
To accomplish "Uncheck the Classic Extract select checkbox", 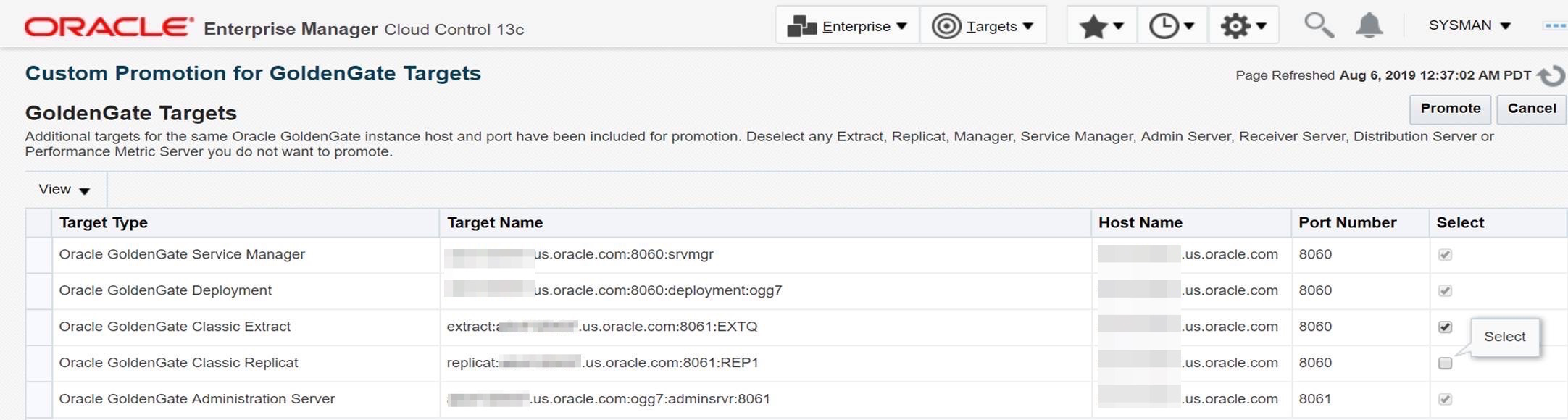I will pyautogui.click(x=1445, y=327).
